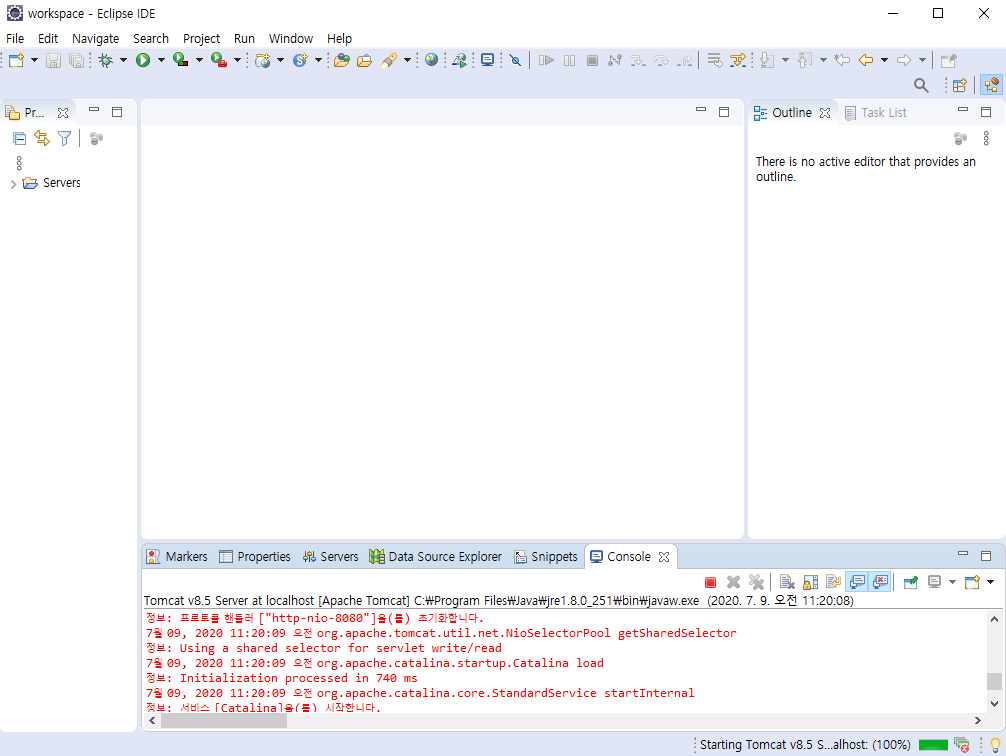The height and width of the screenshot is (756, 1006).
Task: Click the Skip All Breakpoints icon
Action: pyautogui.click(x=515, y=60)
